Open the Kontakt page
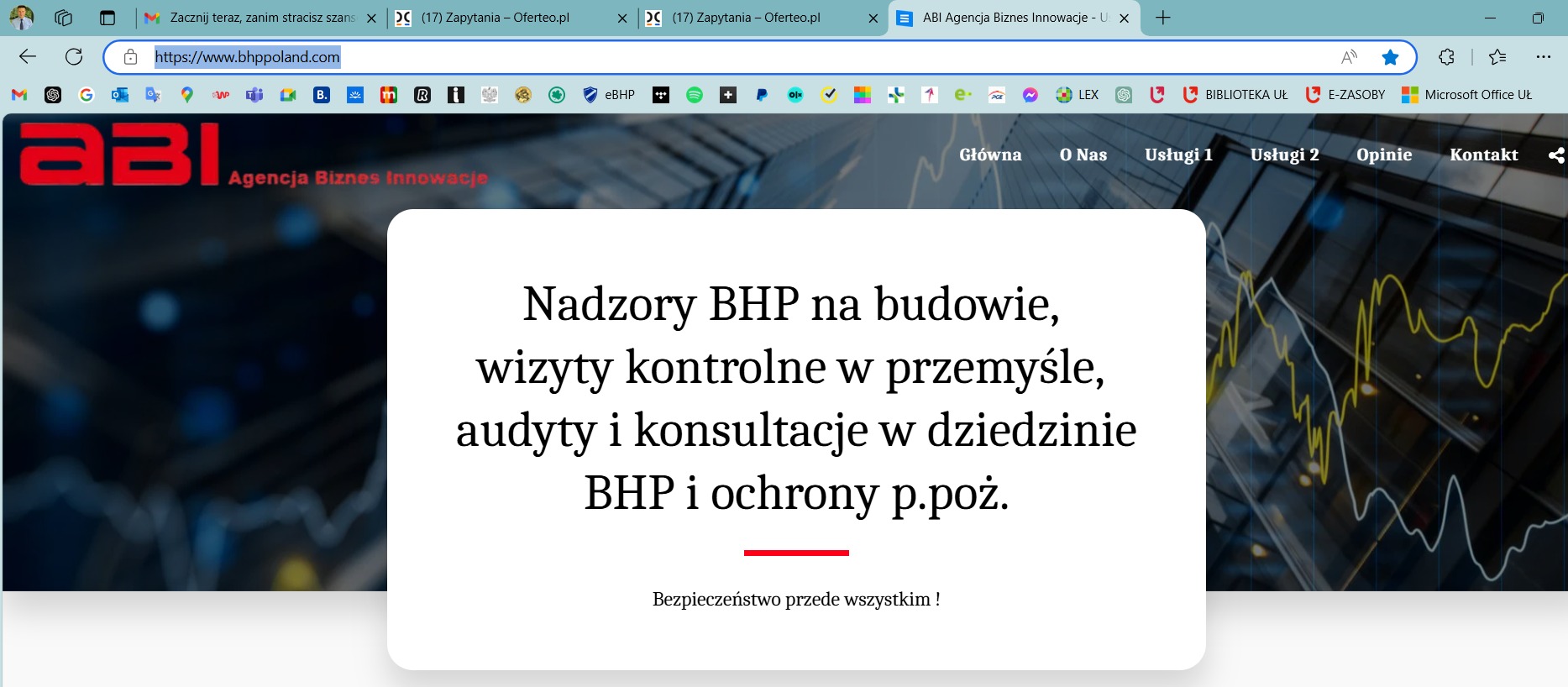The image size is (1568, 687). (1484, 155)
